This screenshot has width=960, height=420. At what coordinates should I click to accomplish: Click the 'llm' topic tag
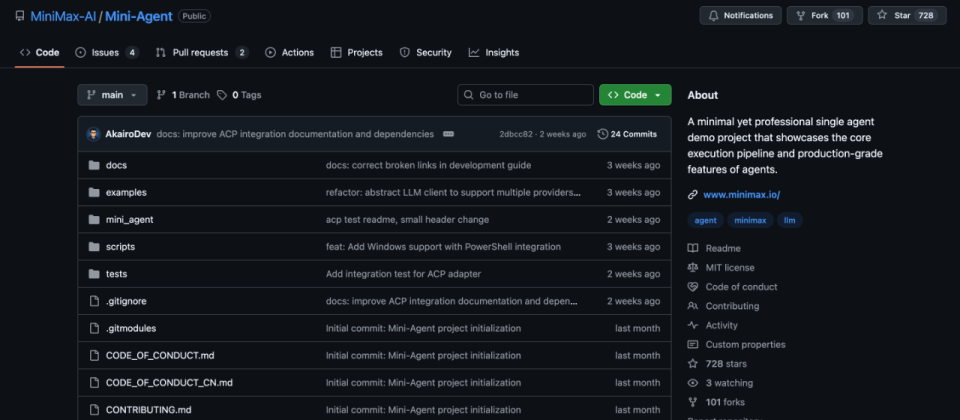(x=789, y=220)
